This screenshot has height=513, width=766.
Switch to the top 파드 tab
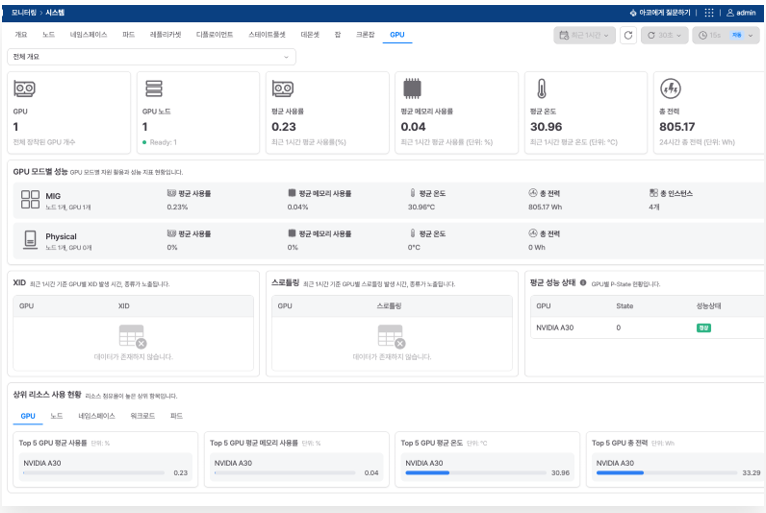128,35
